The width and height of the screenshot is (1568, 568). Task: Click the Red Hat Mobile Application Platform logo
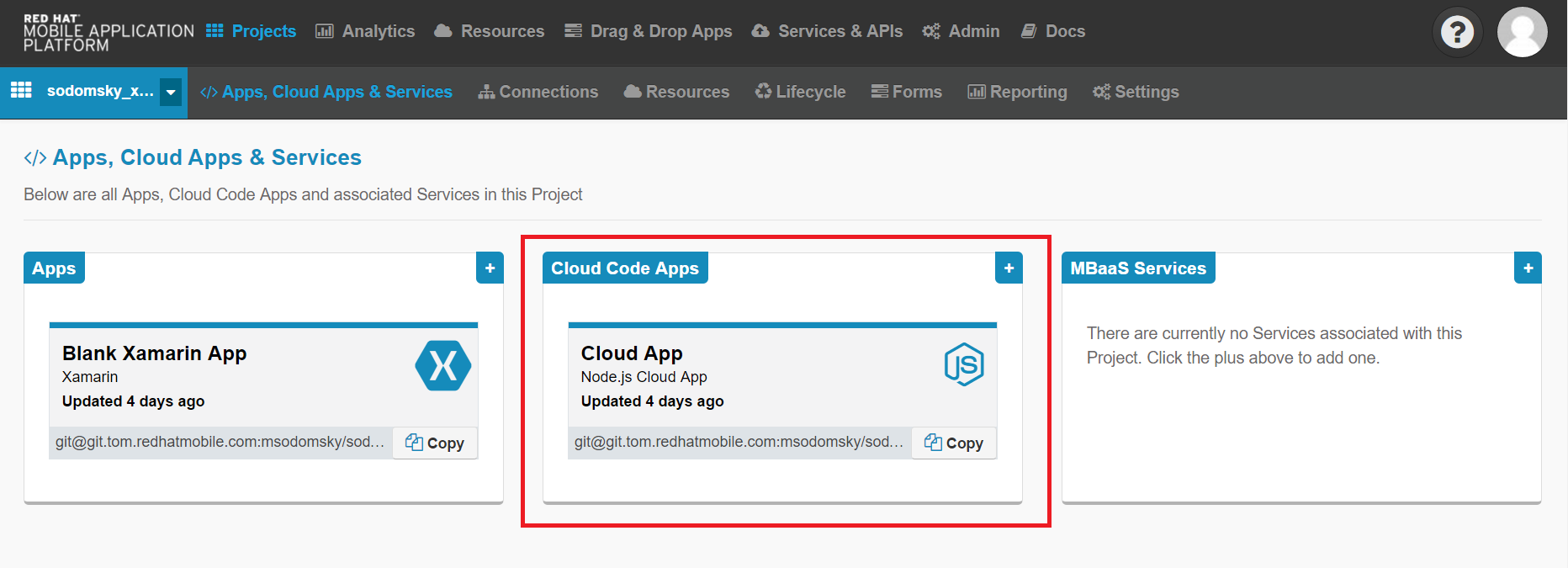(109, 33)
